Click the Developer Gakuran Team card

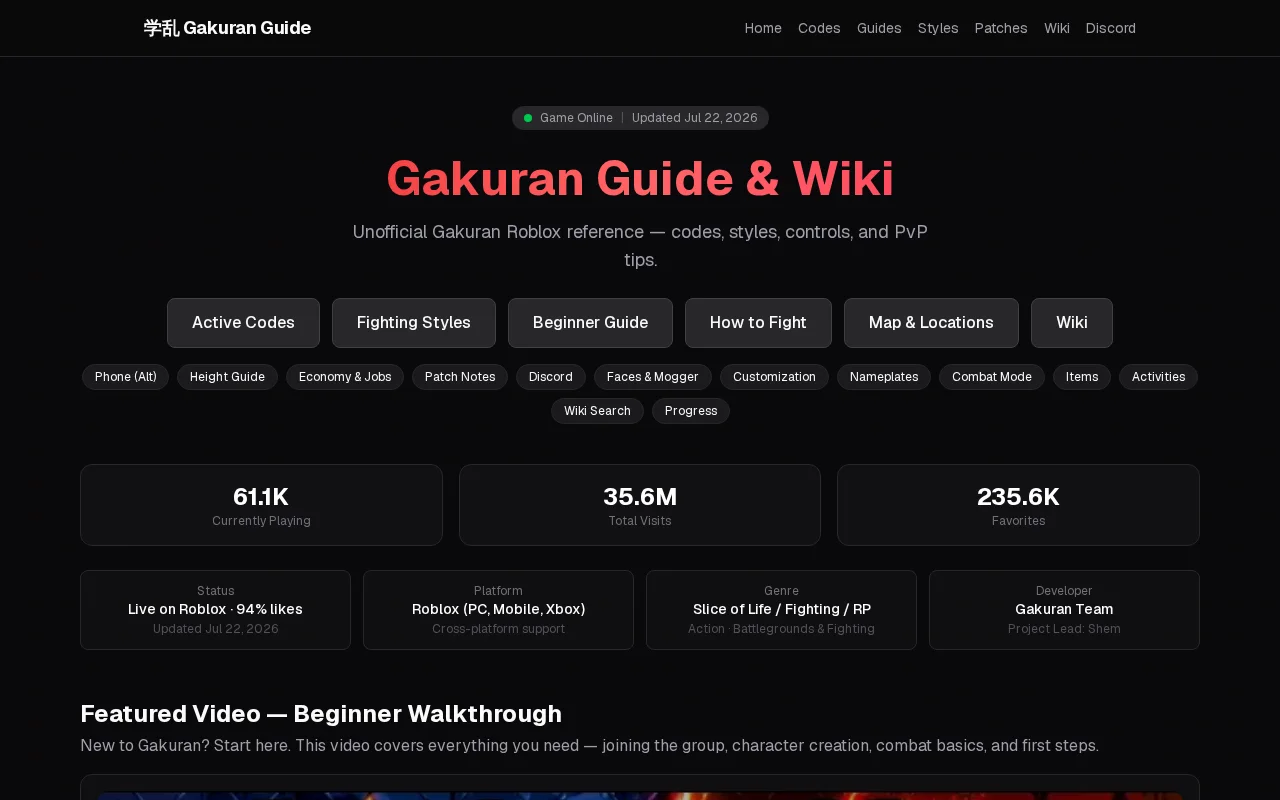tap(1064, 610)
